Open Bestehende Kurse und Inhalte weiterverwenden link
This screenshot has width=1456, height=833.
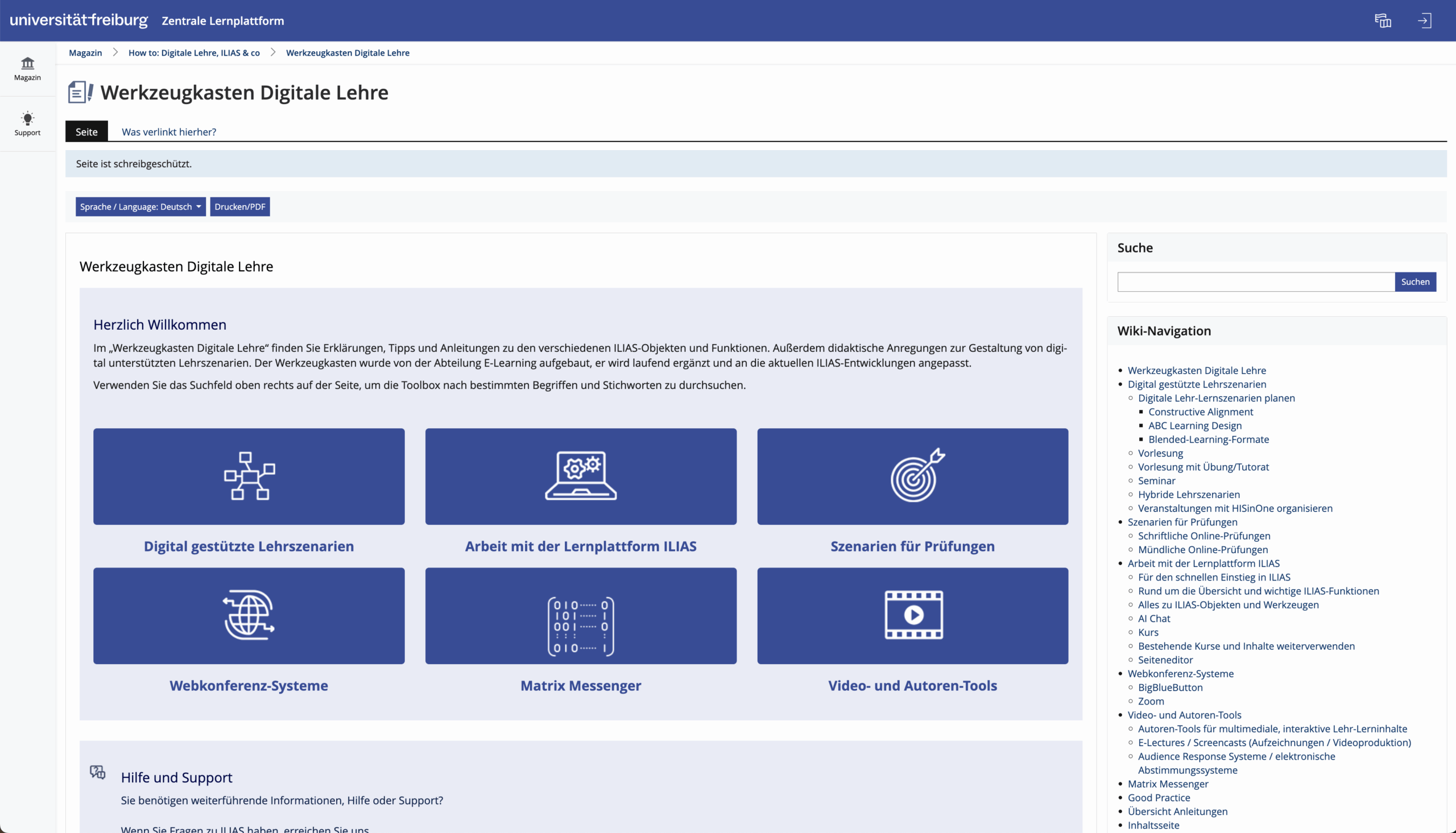tap(1246, 646)
